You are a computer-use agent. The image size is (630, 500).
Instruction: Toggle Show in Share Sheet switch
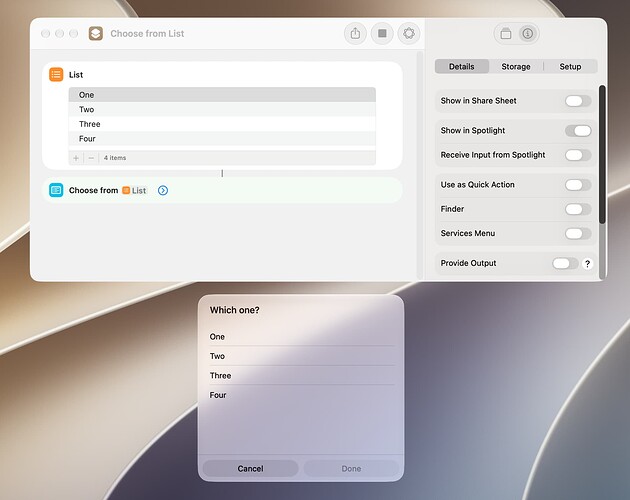(578, 101)
